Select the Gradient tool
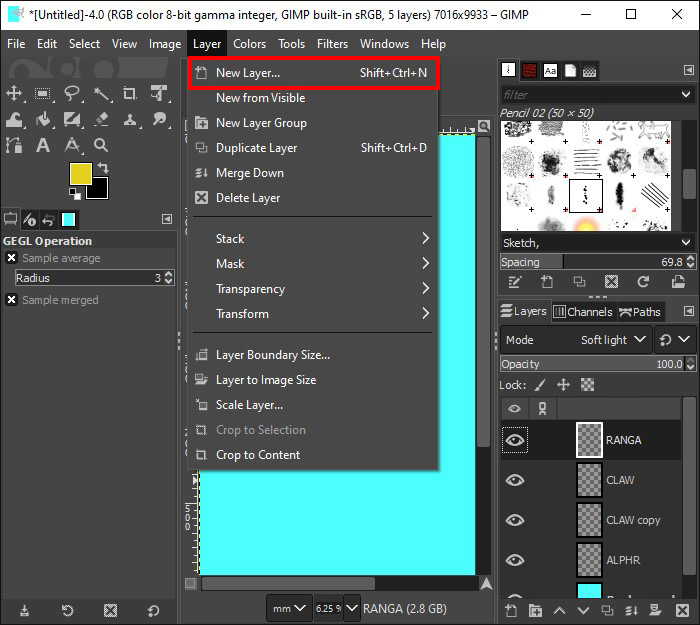 [71, 119]
